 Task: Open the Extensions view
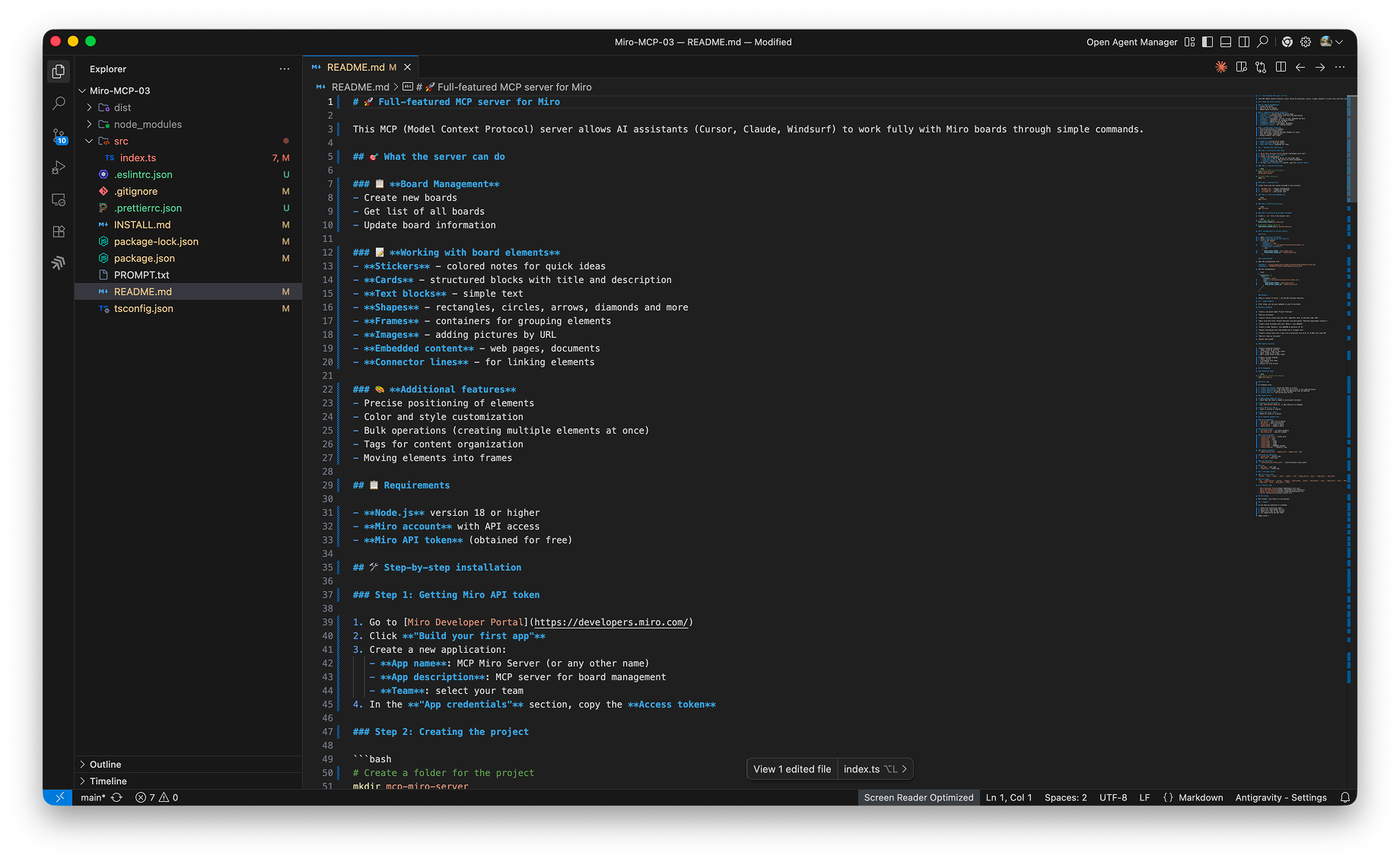(58, 231)
